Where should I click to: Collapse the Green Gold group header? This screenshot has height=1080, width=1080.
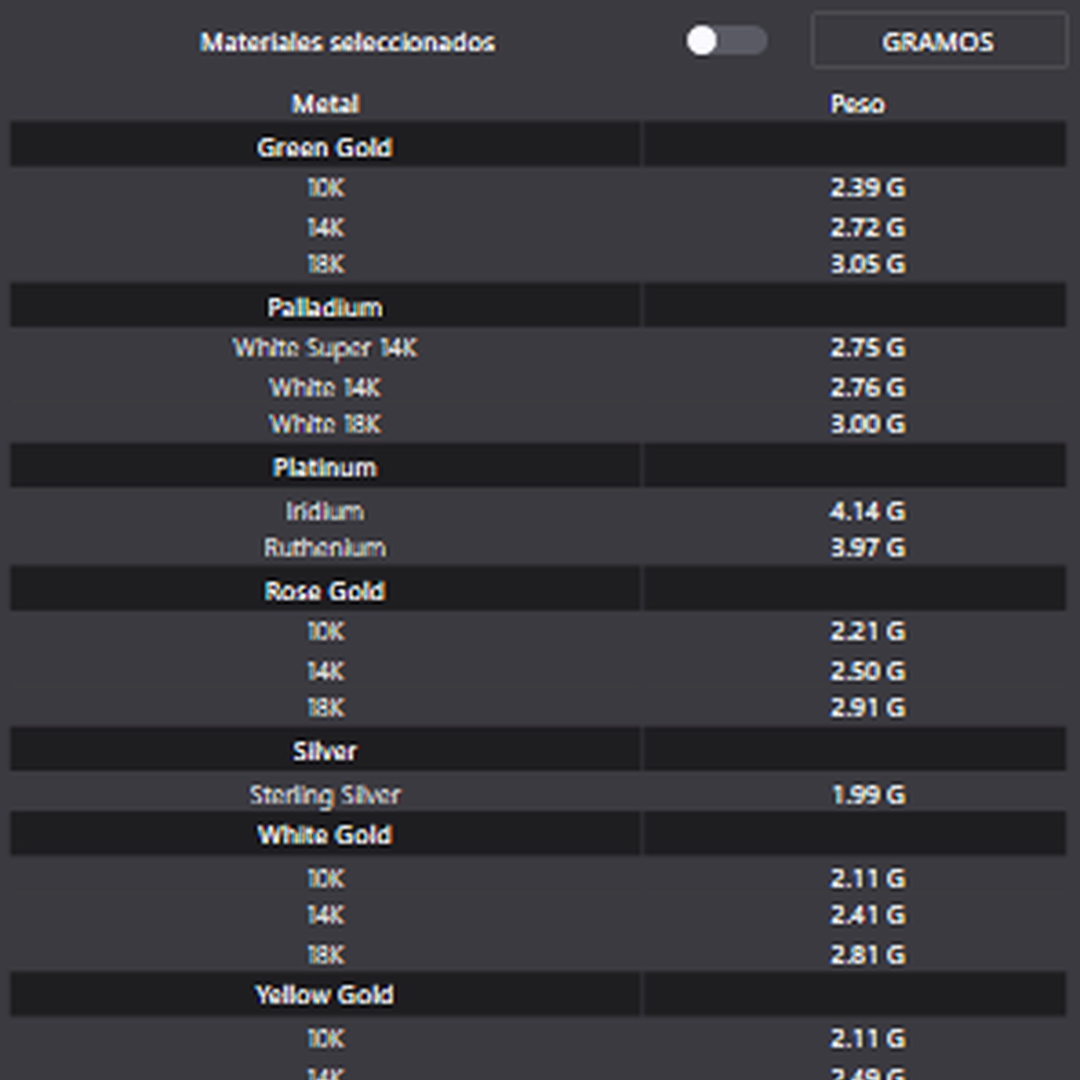pyautogui.click(x=538, y=144)
